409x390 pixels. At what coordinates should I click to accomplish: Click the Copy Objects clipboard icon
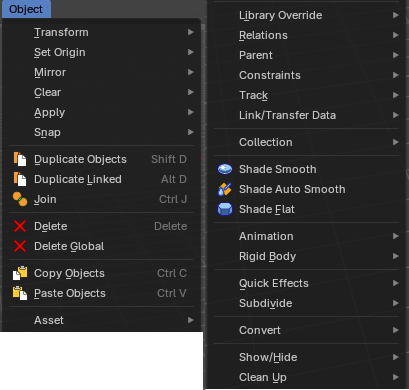[x=20, y=273]
